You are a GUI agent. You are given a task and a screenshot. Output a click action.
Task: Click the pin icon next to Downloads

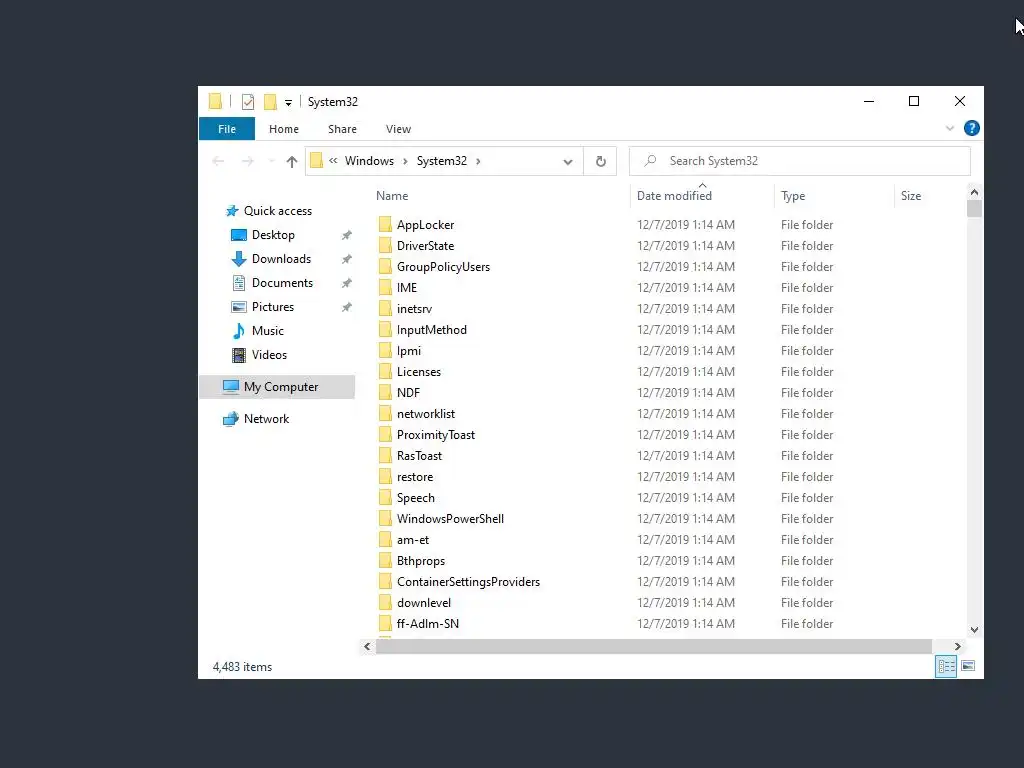point(347,259)
